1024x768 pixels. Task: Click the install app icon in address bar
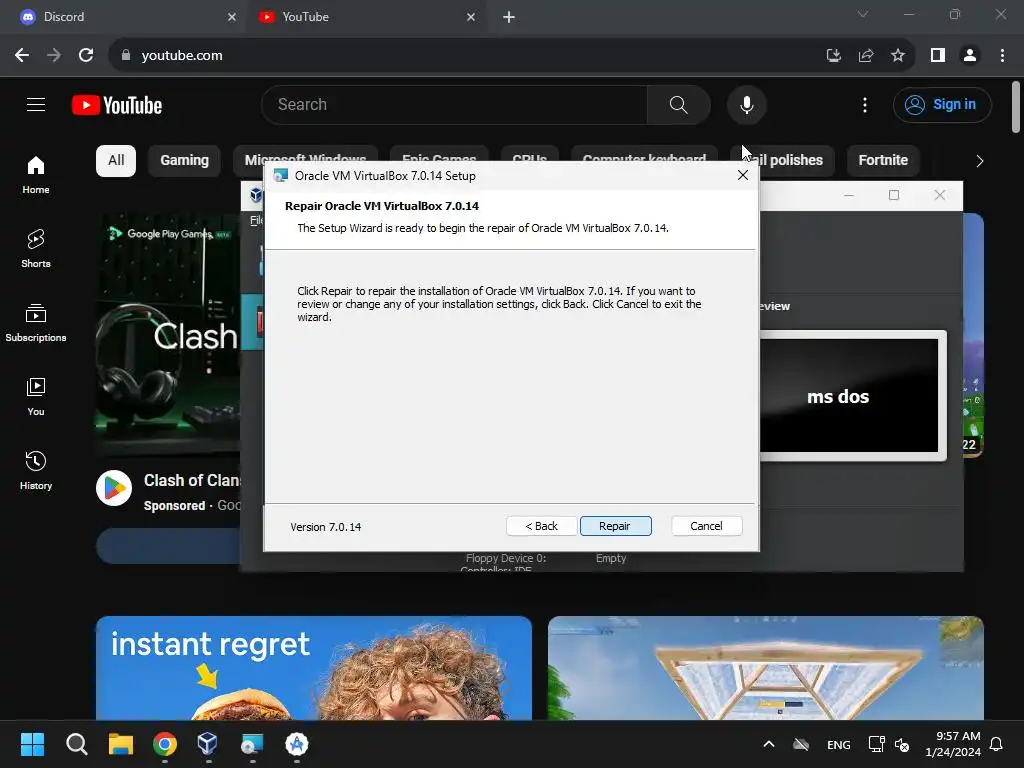click(833, 55)
